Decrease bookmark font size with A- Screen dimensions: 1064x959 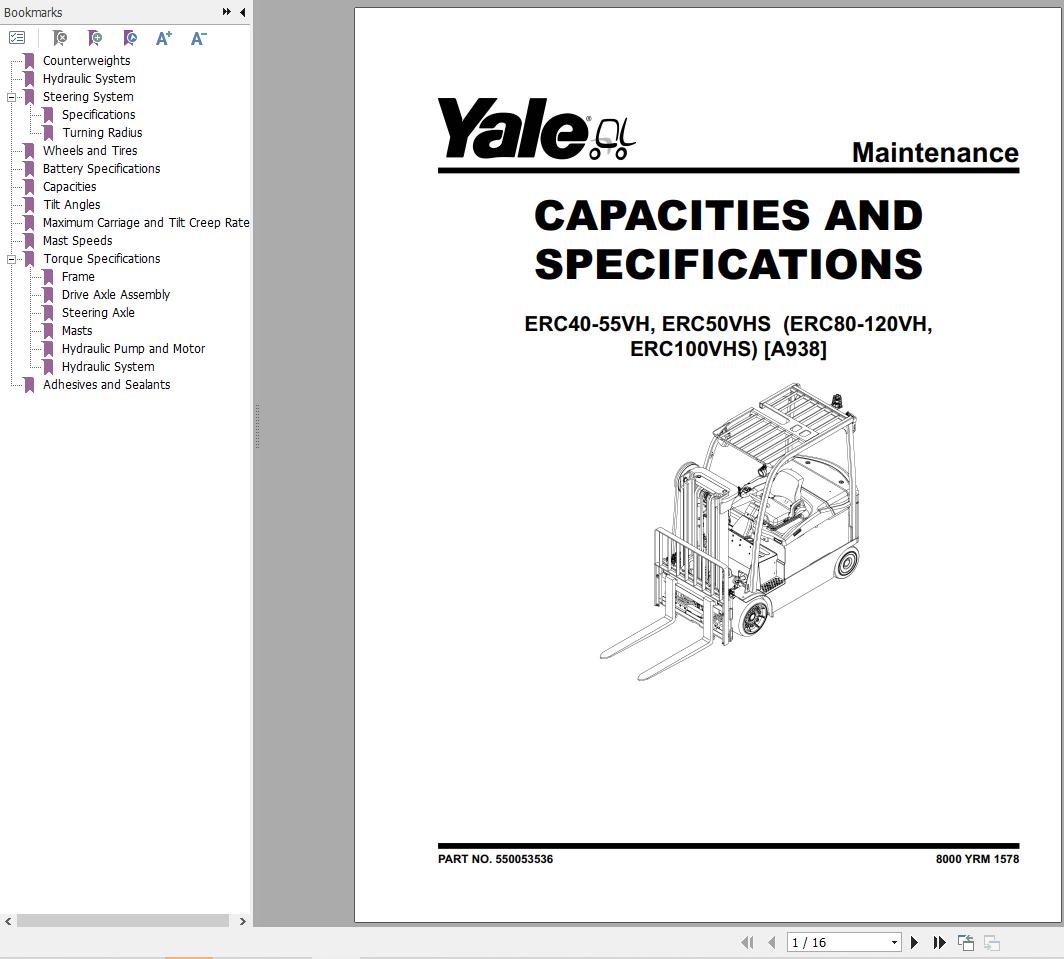click(198, 38)
